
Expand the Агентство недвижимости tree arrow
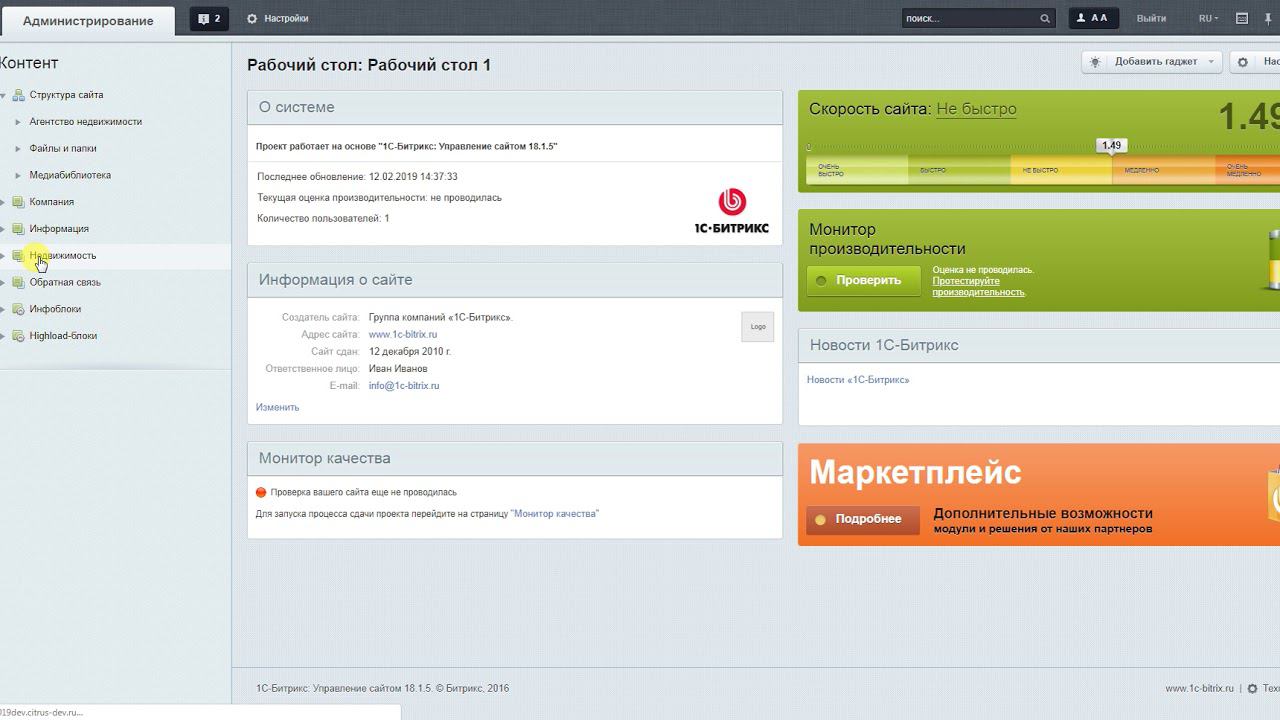(18, 122)
